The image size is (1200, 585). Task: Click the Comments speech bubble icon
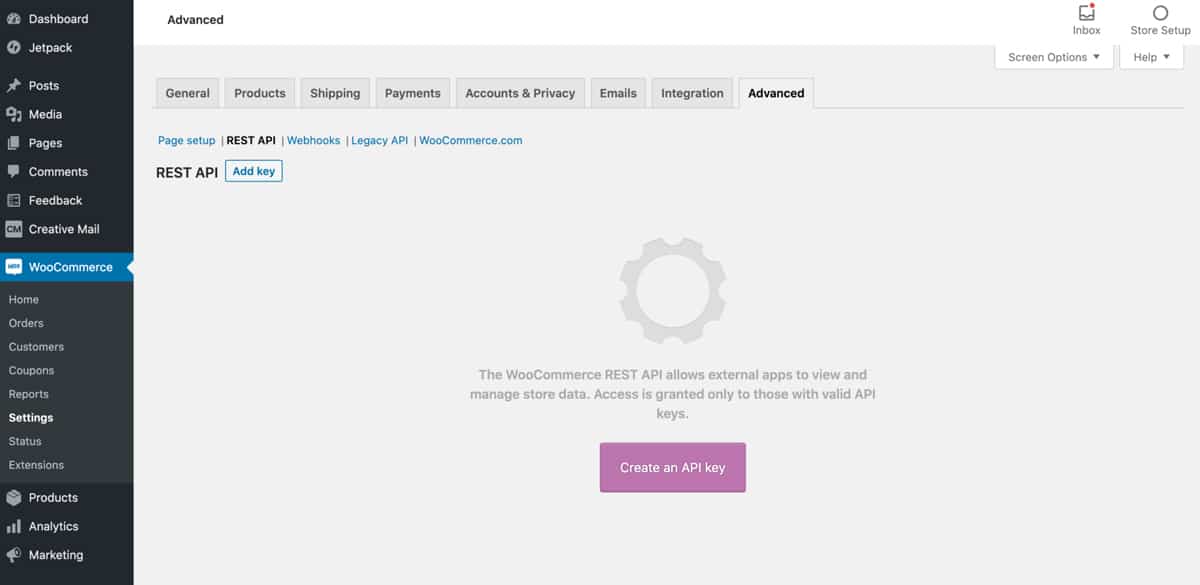14,172
